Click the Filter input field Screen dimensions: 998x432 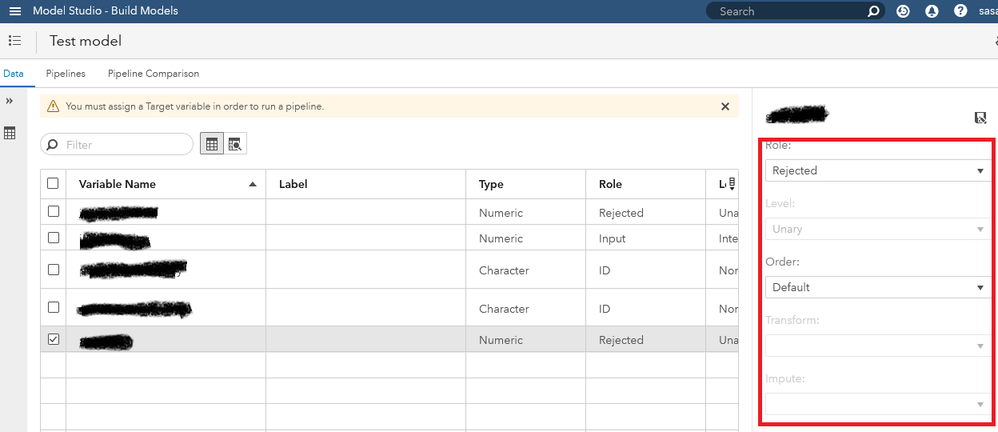click(124, 145)
